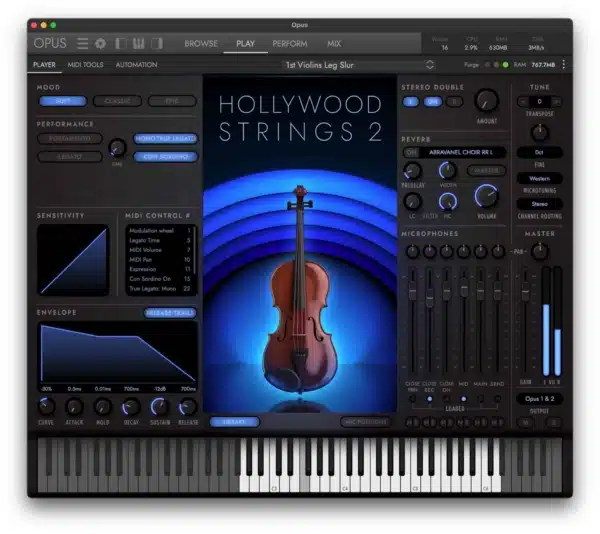Screen dimensions: 600x534
Task: Adjust the envelope Sustain knob
Action: 160,407
